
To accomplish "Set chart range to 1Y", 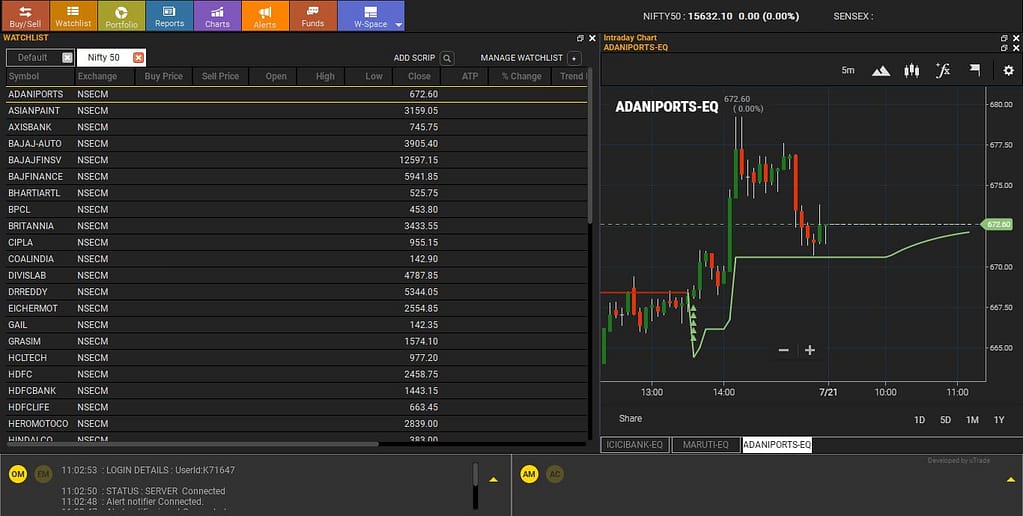I will click(999, 419).
